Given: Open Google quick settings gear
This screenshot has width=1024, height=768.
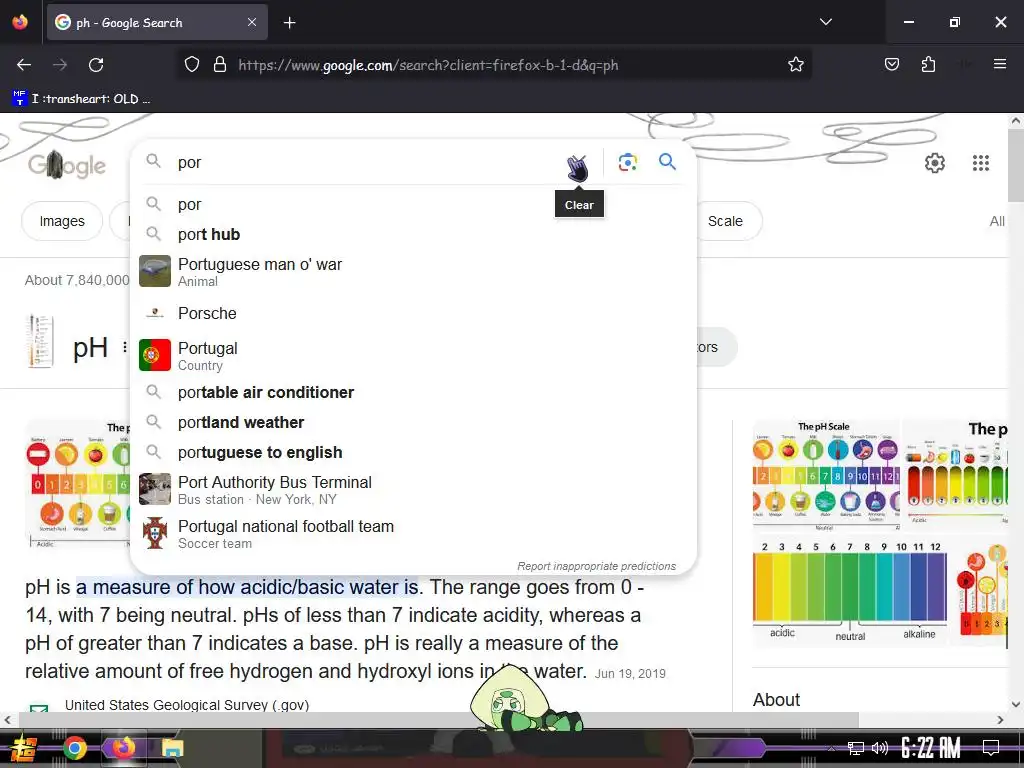Looking at the screenshot, I should (x=935, y=163).
